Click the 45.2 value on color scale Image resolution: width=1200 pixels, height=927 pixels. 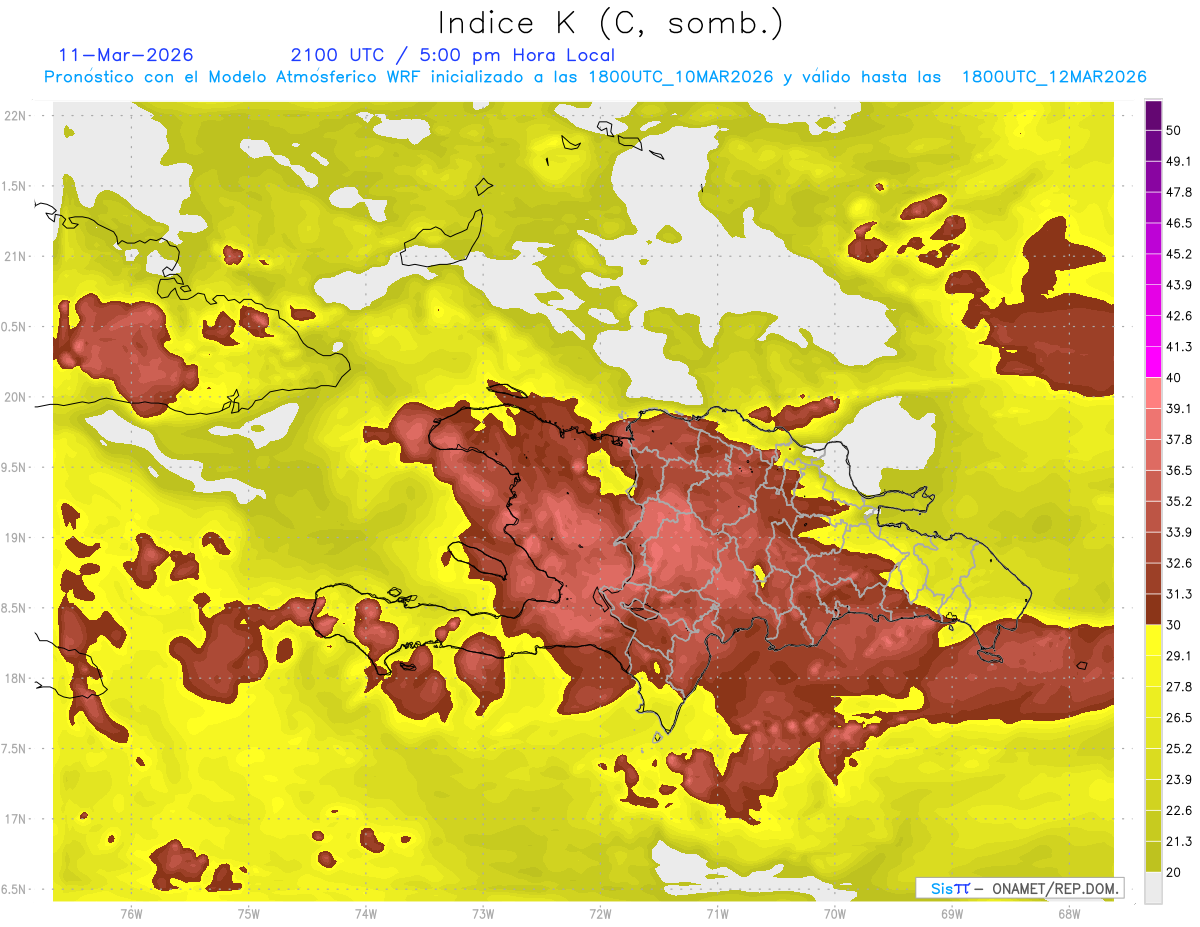tap(1179, 254)
